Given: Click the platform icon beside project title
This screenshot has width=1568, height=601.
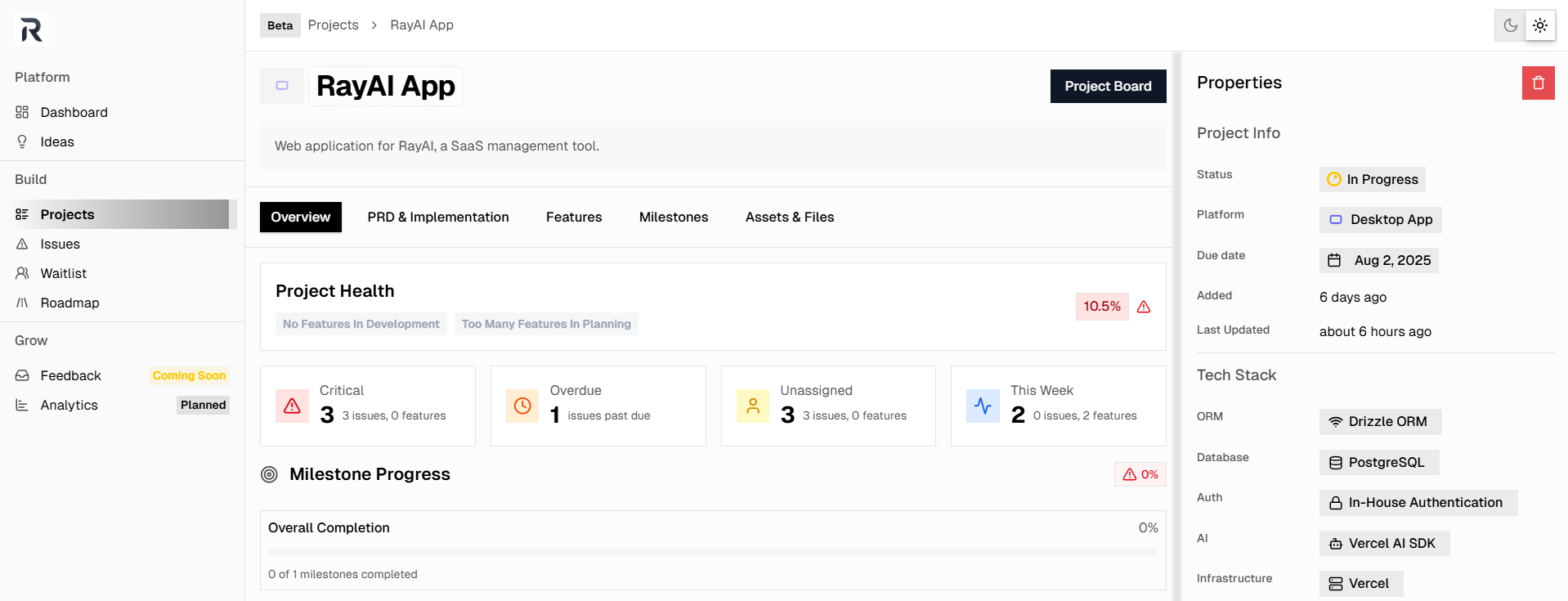Looking at the screenshot, I should tap(282, 86).
